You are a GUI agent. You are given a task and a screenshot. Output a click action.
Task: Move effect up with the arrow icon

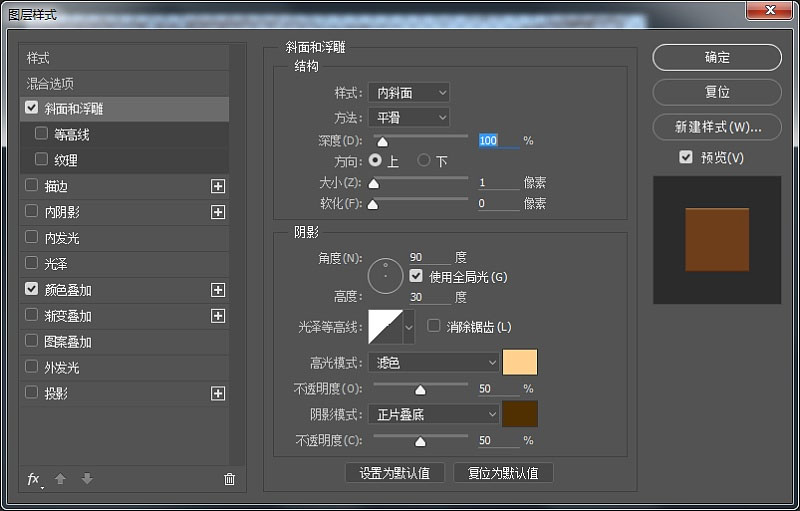(60, 479)
